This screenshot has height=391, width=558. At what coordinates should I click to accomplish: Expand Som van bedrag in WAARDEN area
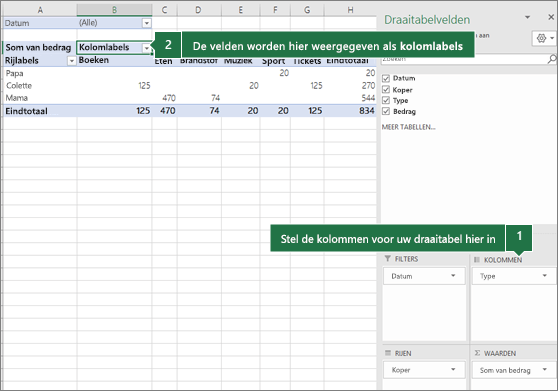tap(544, 370)
